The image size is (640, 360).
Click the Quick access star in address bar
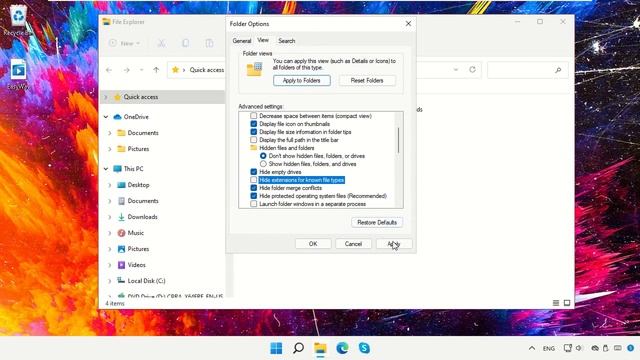(x=176, y=70)
